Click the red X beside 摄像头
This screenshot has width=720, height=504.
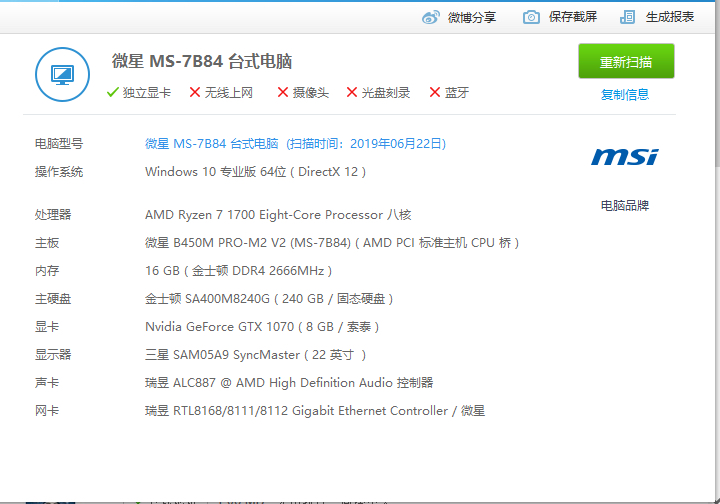click(x=283, y=92)
